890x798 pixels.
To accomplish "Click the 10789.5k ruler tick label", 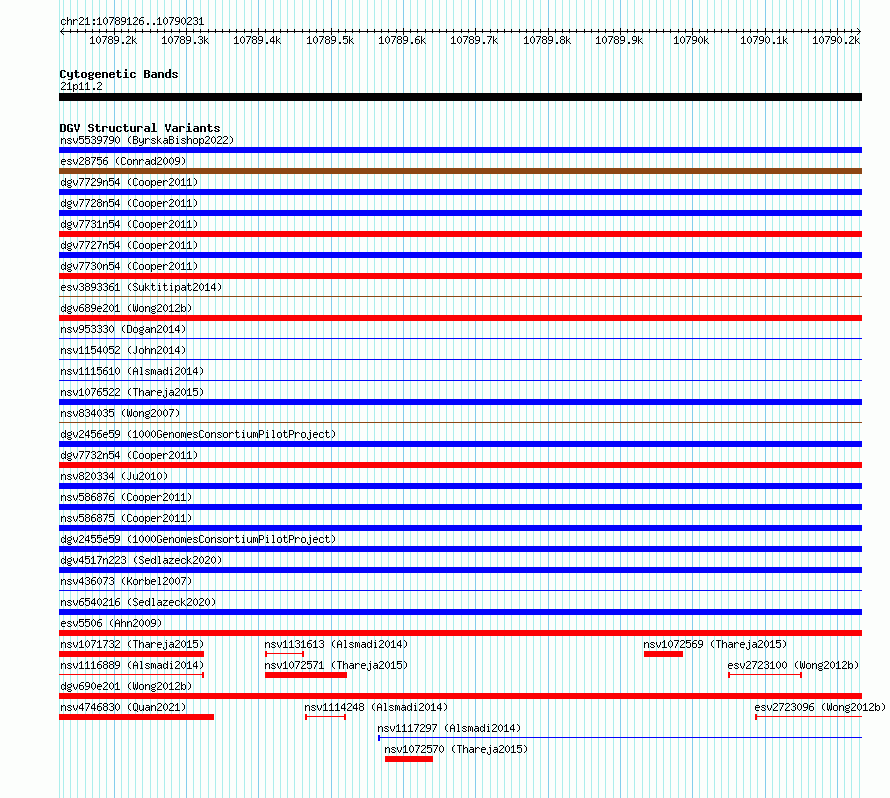I will click(x=330, y=40).
